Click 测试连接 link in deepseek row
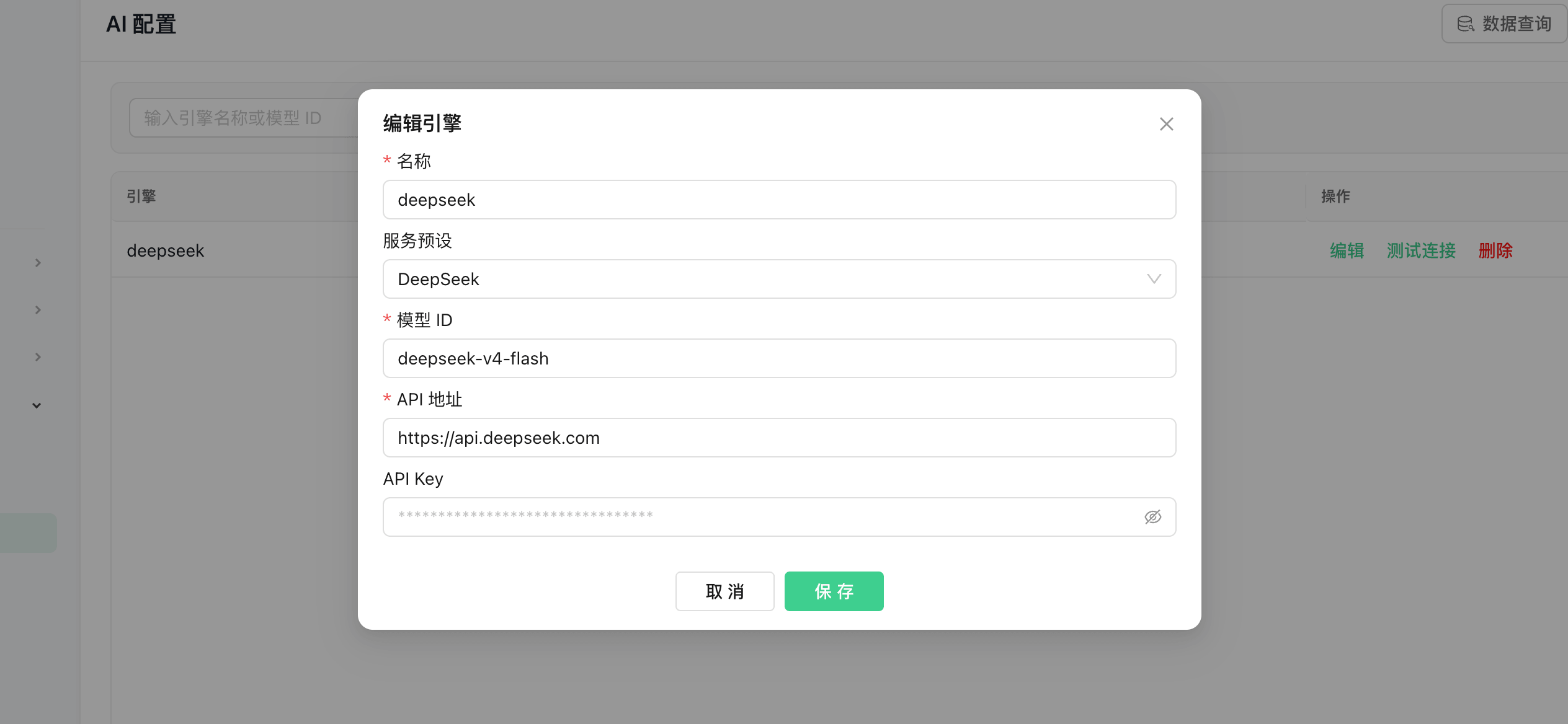The height and width of the screenshot is (724, 1568). pos(1421,250)
